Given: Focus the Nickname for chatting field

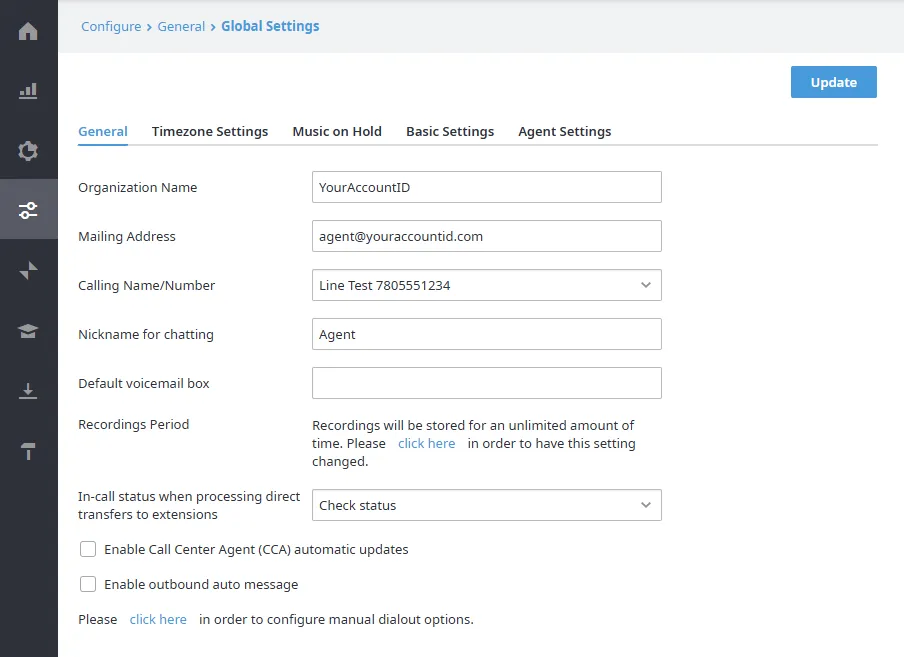Looking at the screenshot, I should click(487, 334).
